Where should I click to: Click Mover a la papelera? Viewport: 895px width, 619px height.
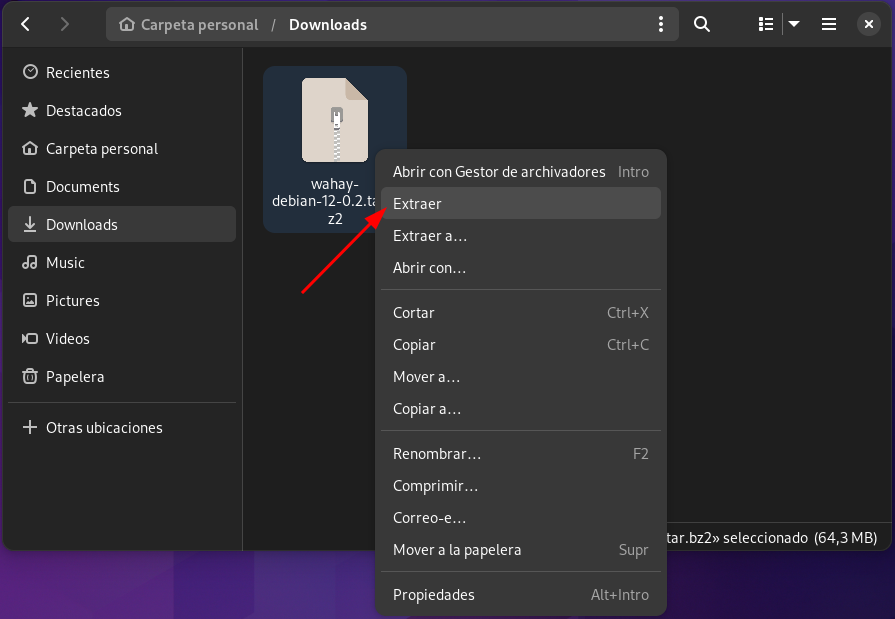click(457, 550)
